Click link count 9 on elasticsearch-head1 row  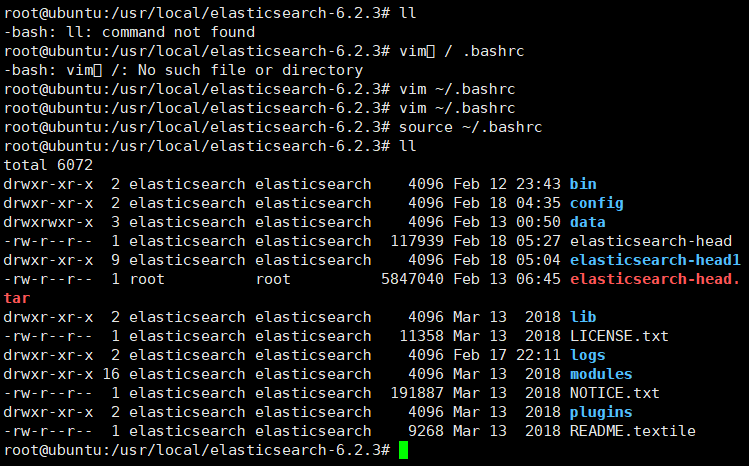[115, 260]
